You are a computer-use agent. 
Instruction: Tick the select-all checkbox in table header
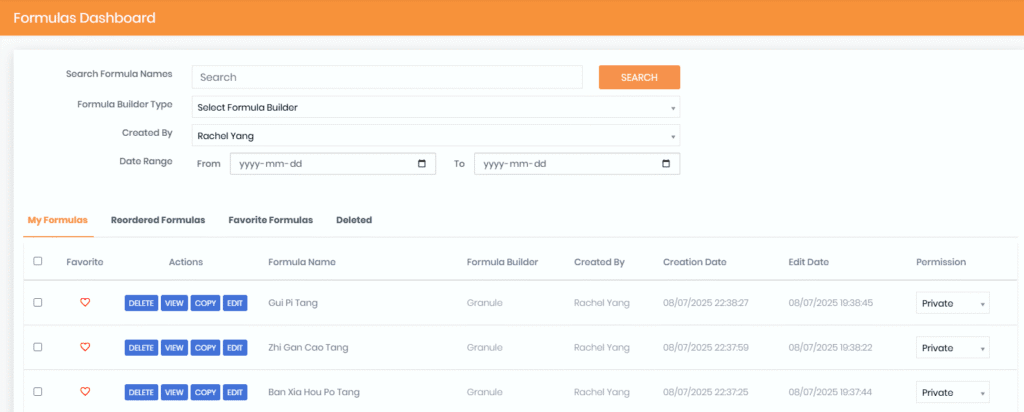point(38,261)
